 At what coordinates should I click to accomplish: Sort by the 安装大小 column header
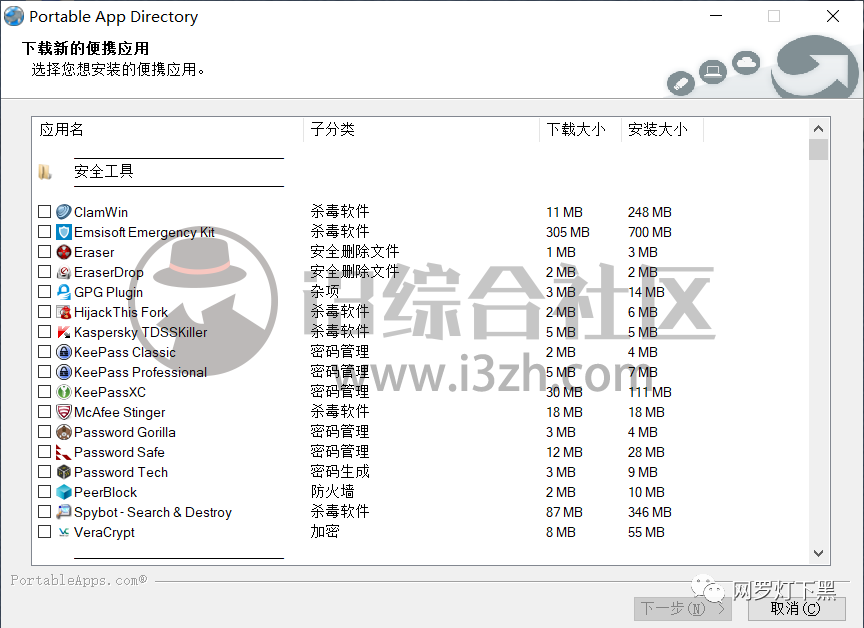point(662,130)
